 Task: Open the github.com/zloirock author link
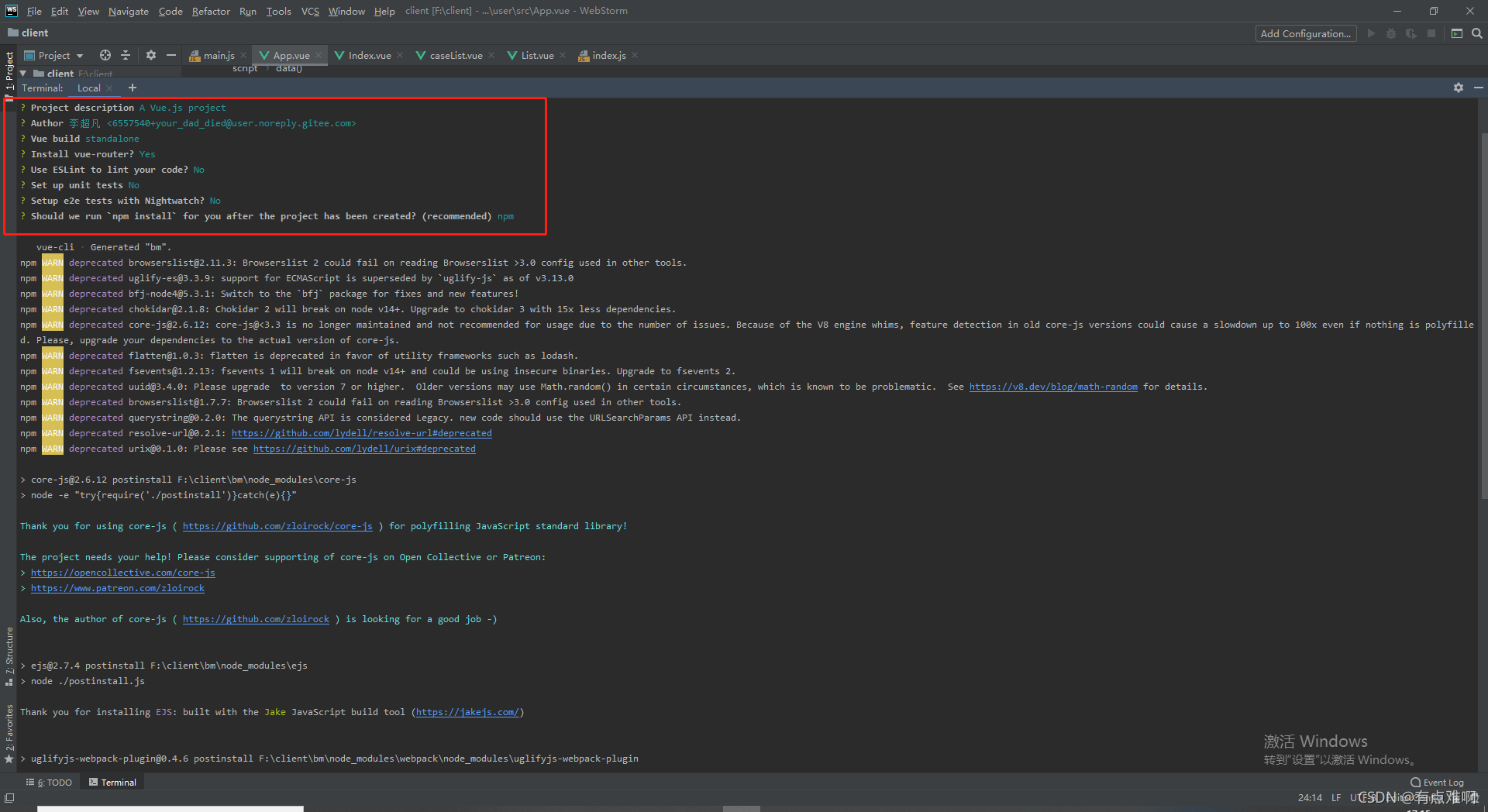(x=256, y=619)
